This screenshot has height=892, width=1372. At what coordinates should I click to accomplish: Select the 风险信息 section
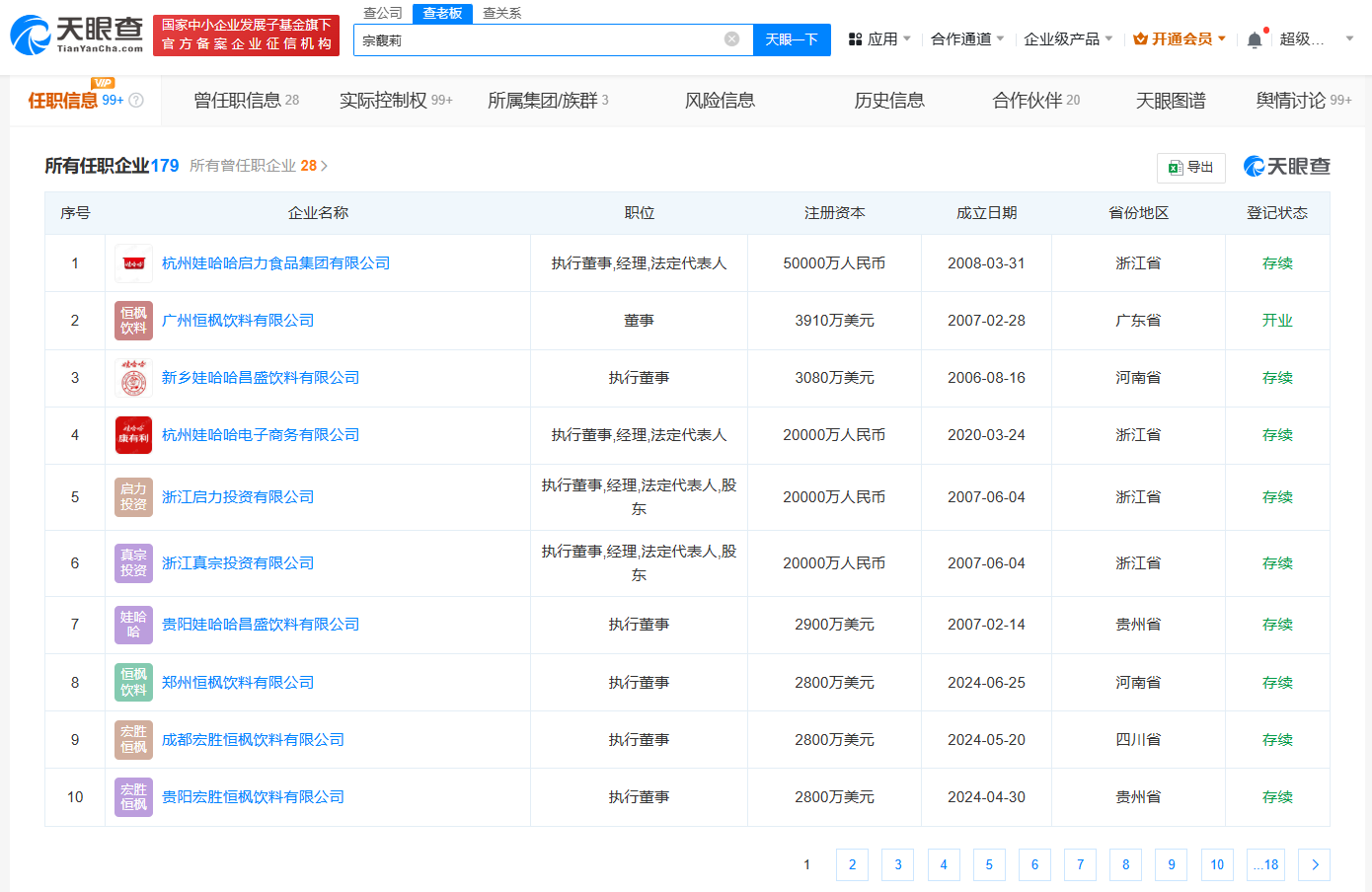pyautogui.click(x=720, y=100)
